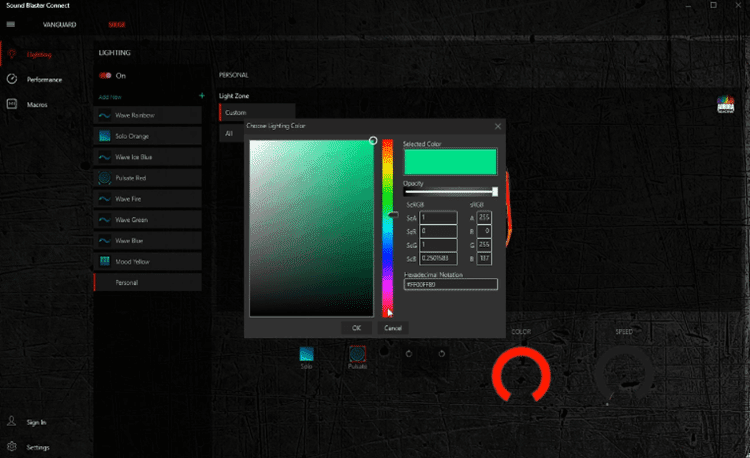The height and width of the screenshot is (458, 750).
Task: Switch to the VANGUARD device tab
Action: click(62, 22)
